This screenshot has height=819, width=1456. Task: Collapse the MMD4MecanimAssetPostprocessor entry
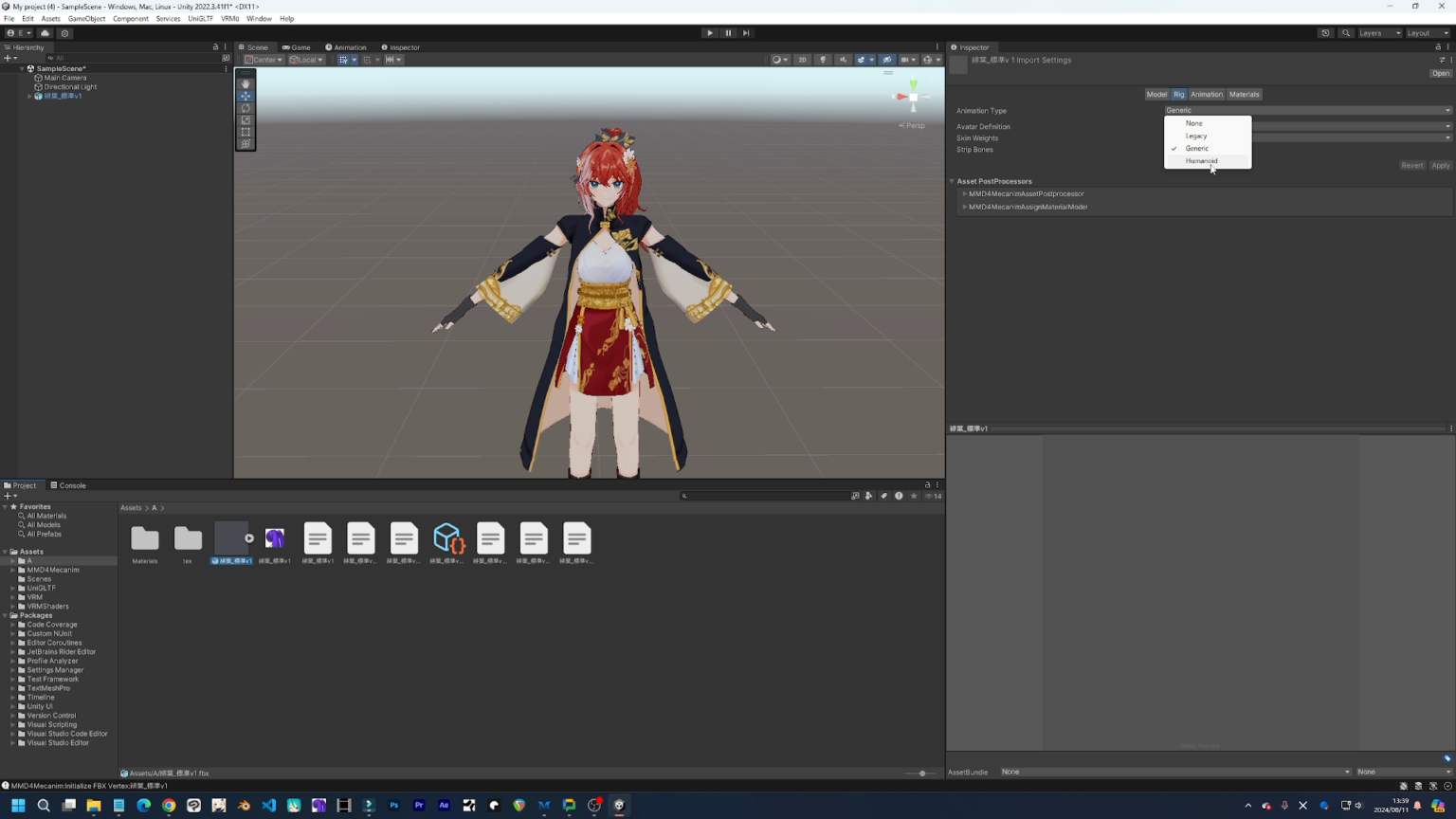964,193
